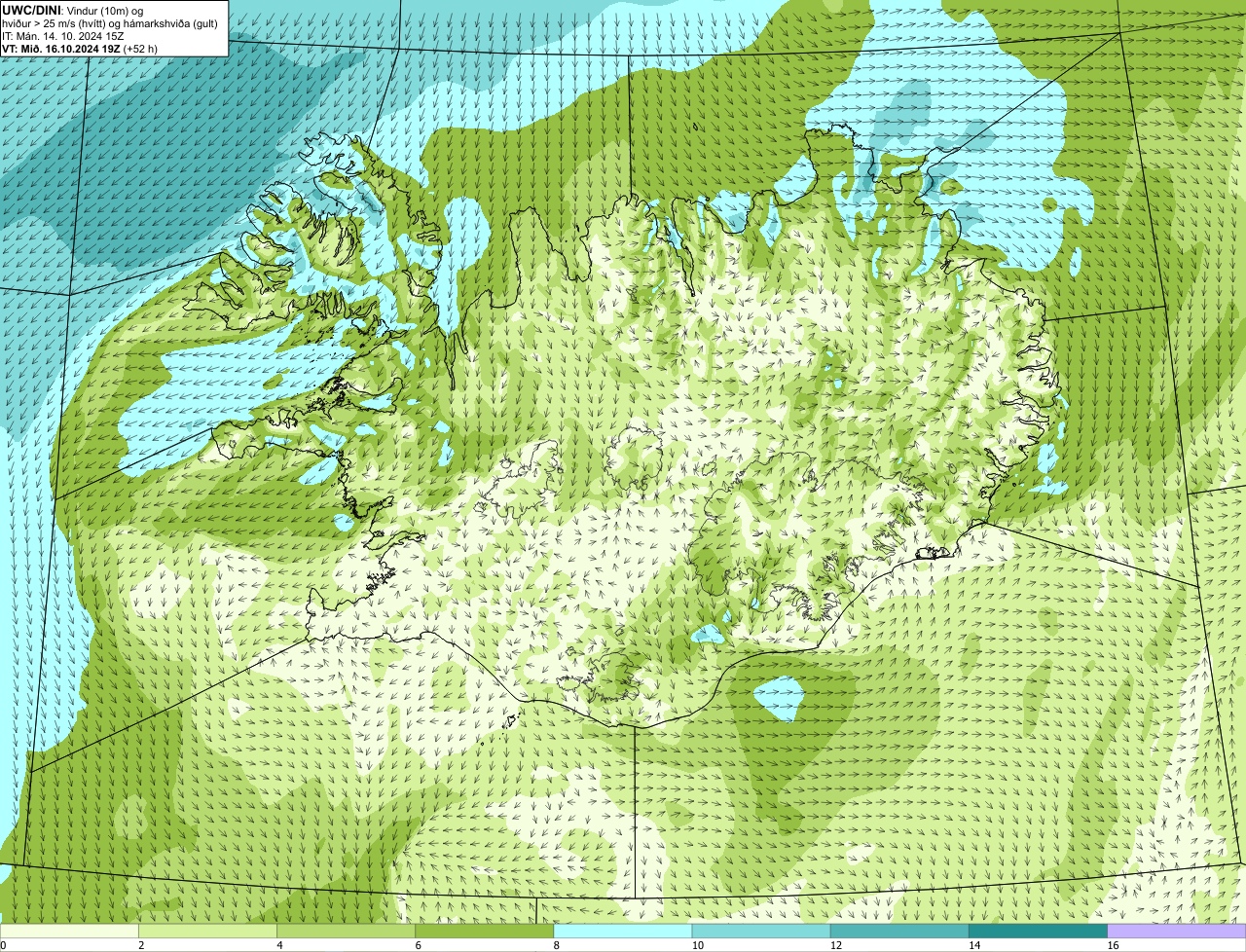1246x952 pixels.
Task: Click the 0–2 m/s pale legend swatch
Action: [69, 932]
